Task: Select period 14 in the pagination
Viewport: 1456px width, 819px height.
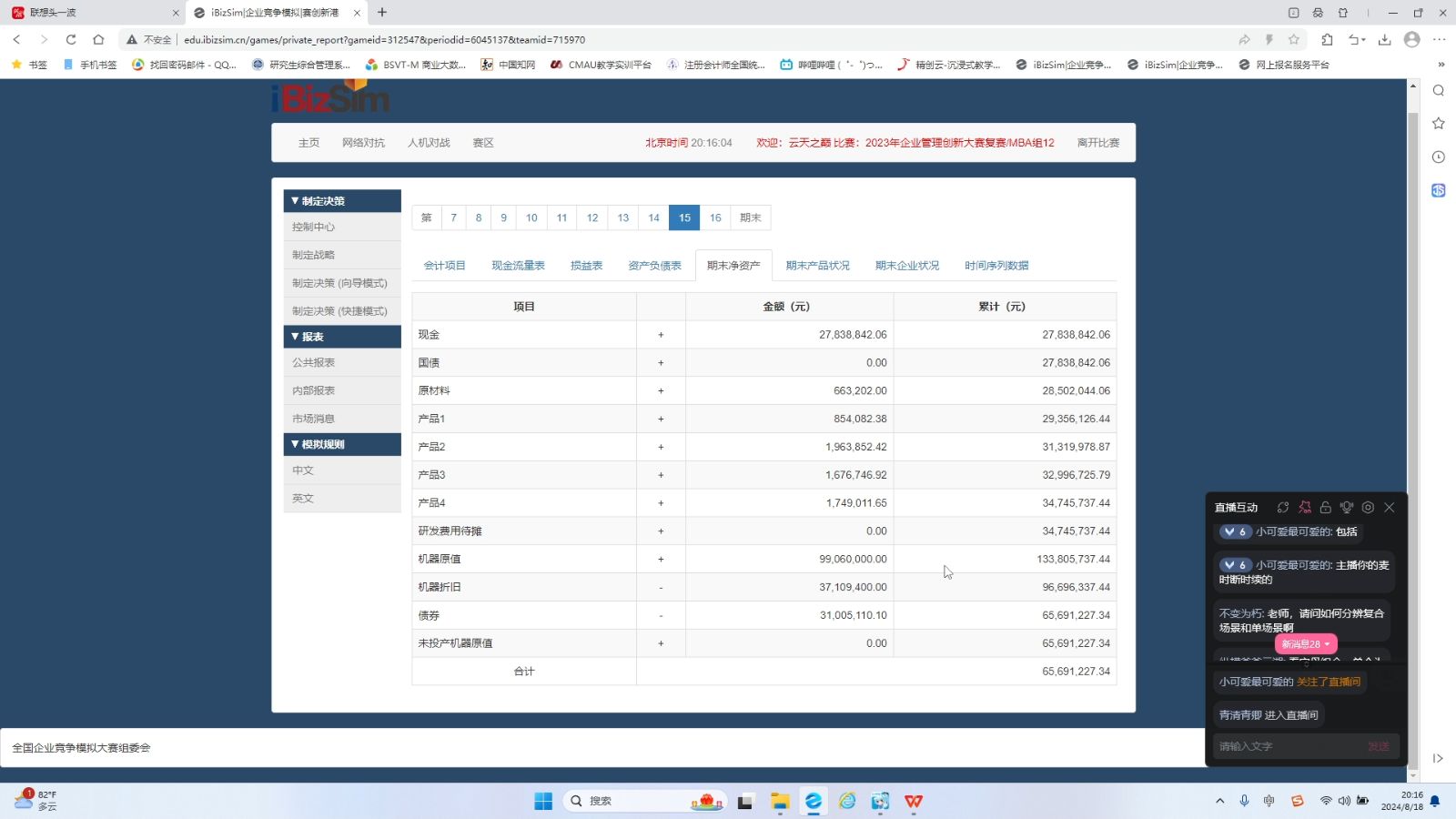Action: tap(653, 217)
